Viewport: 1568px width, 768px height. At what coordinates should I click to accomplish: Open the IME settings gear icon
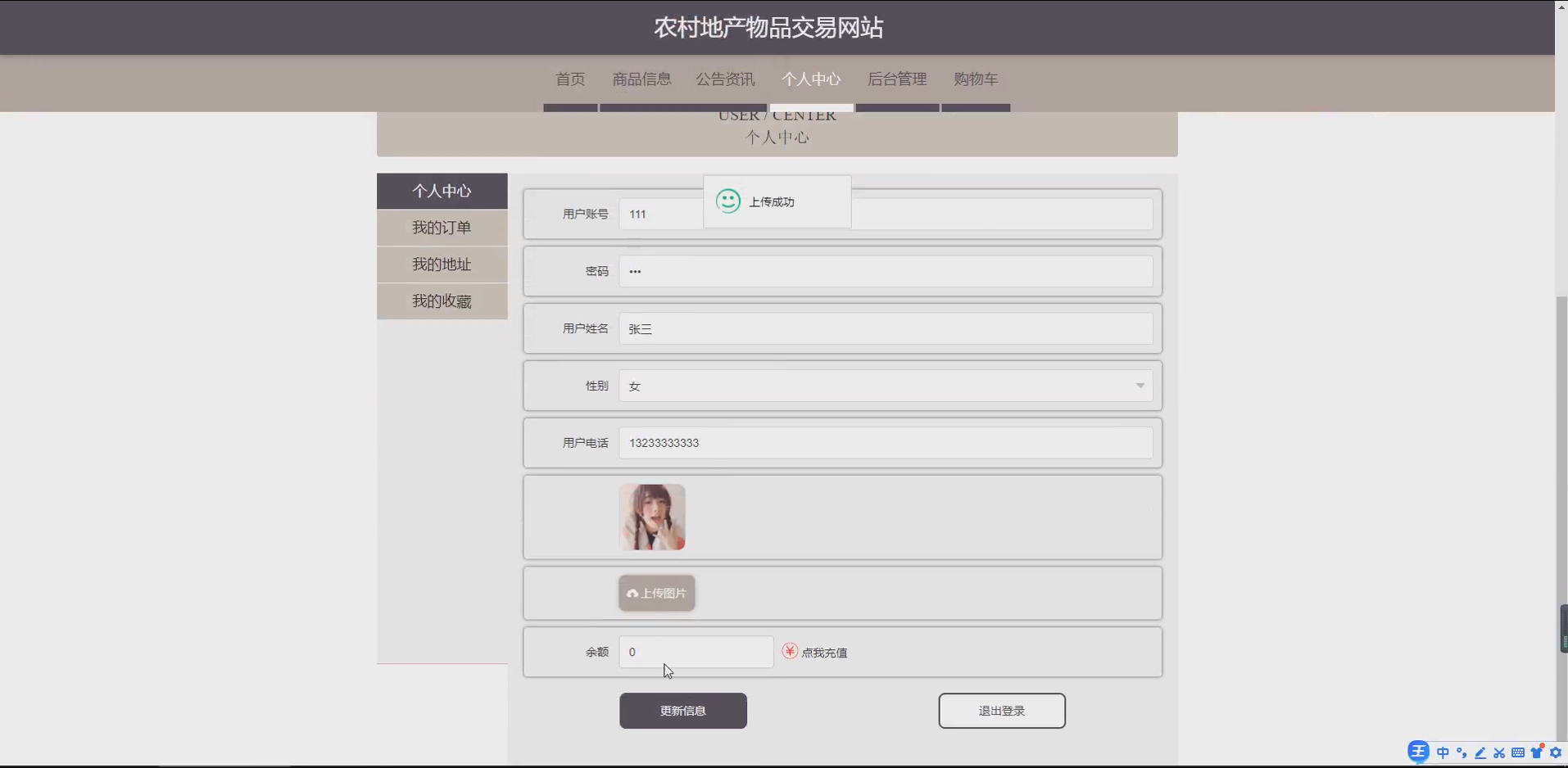point(1556,752)
